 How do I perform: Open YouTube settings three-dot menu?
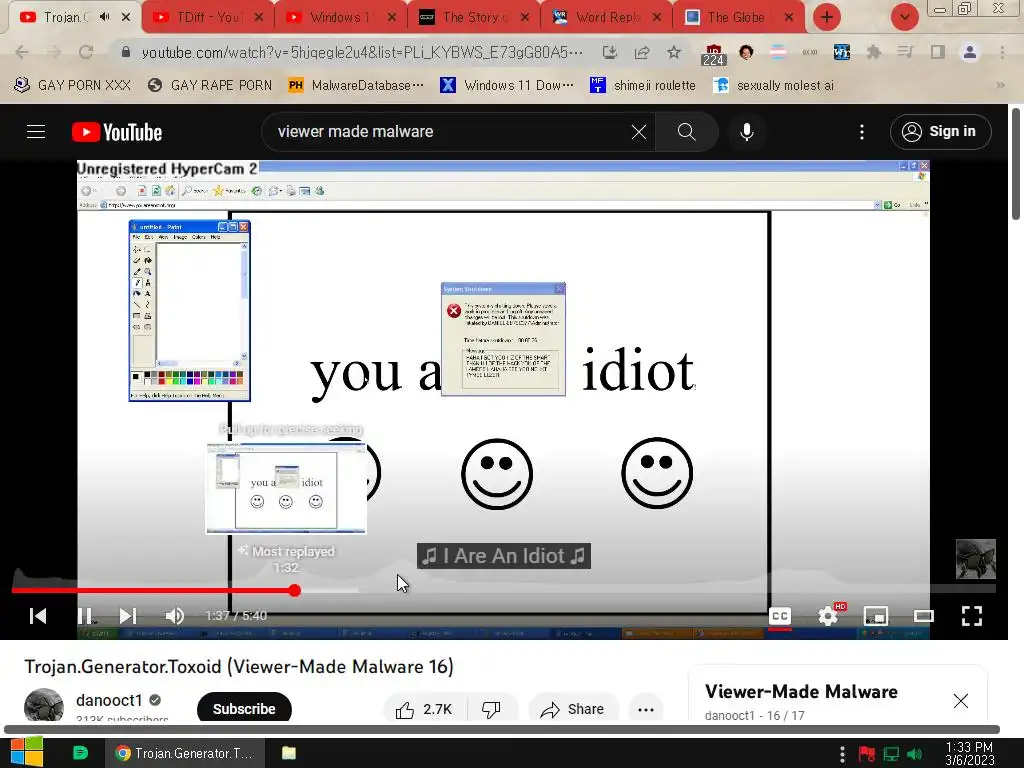[862, 132]
